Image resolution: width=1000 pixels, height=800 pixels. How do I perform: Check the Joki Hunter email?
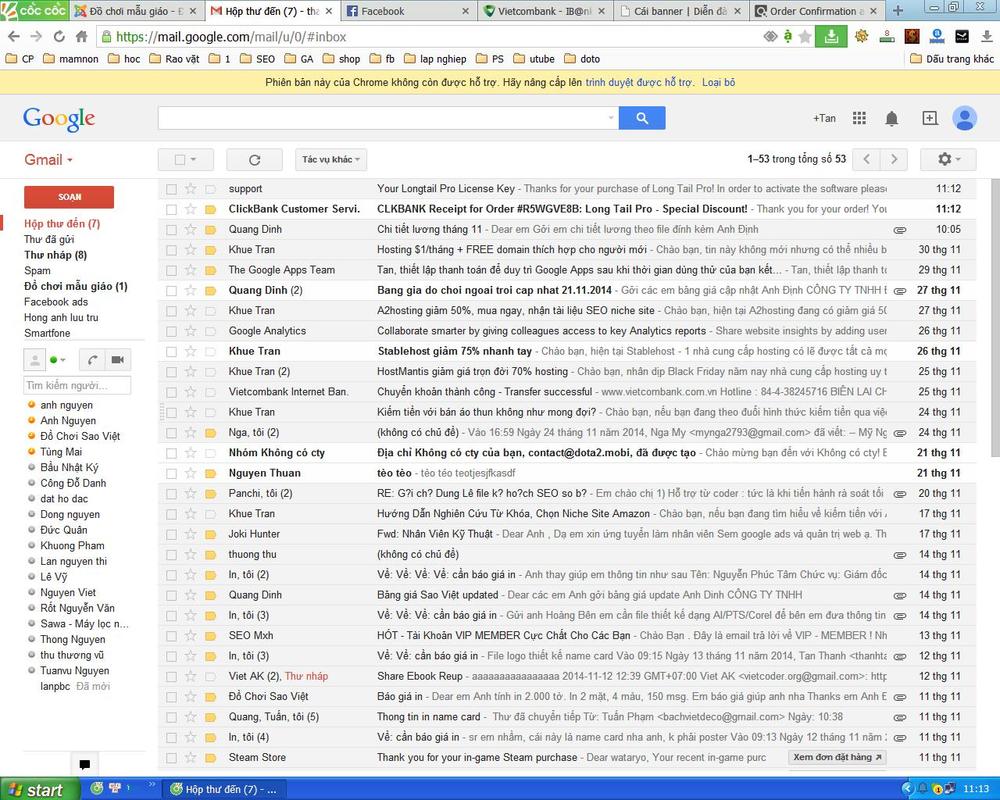point(171,535)
